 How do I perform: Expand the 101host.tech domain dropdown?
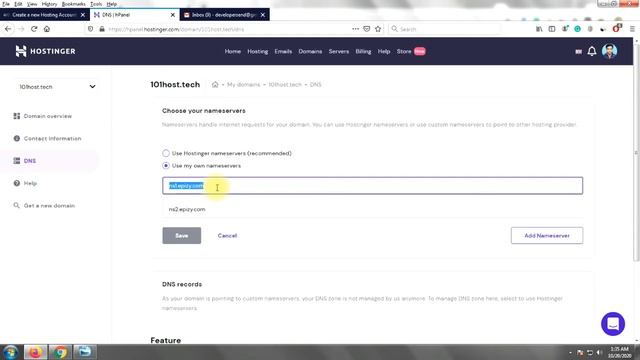click(x=57, y=87)
